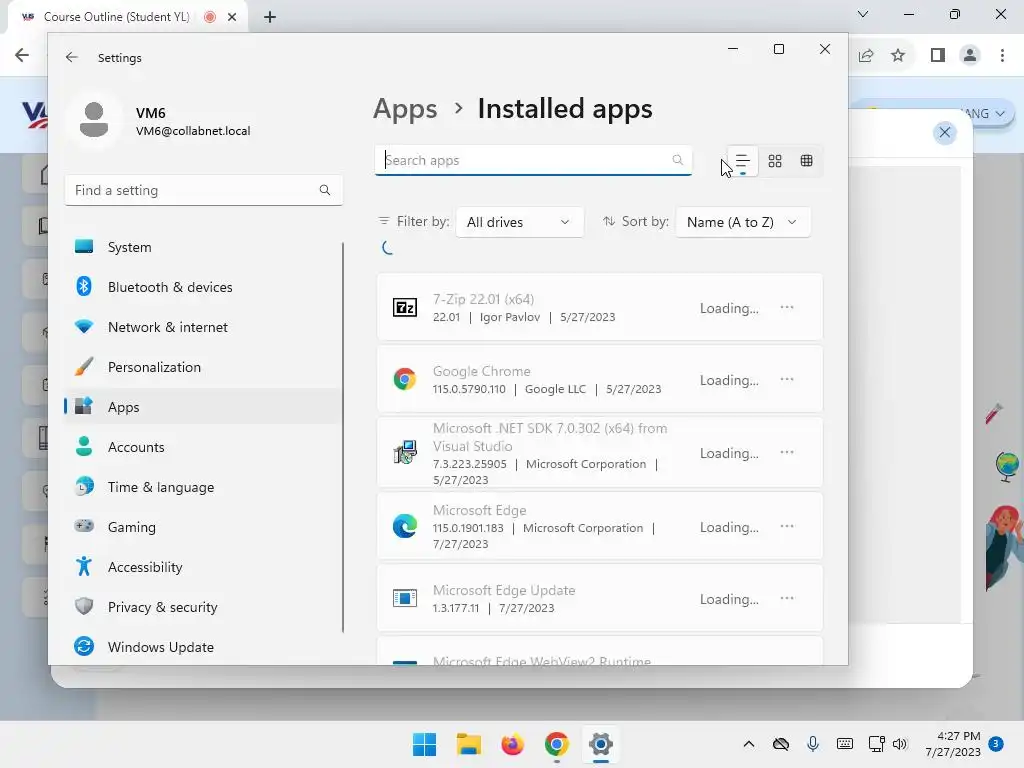Open clock and date flyout
Viewport: 1024px width, 768px height.
pos(953,744)
